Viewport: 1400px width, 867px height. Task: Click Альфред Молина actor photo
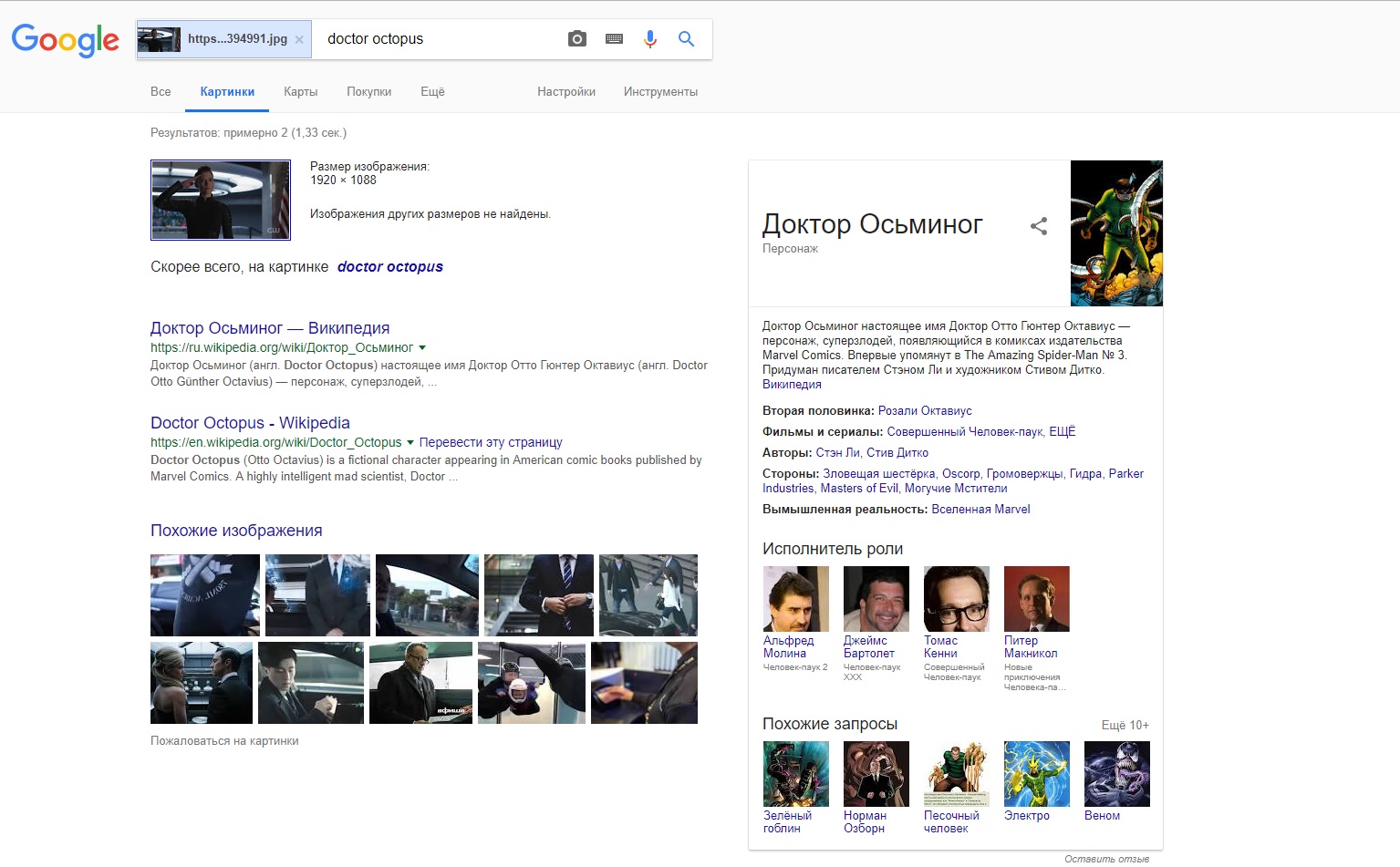[x=796, y=599]
